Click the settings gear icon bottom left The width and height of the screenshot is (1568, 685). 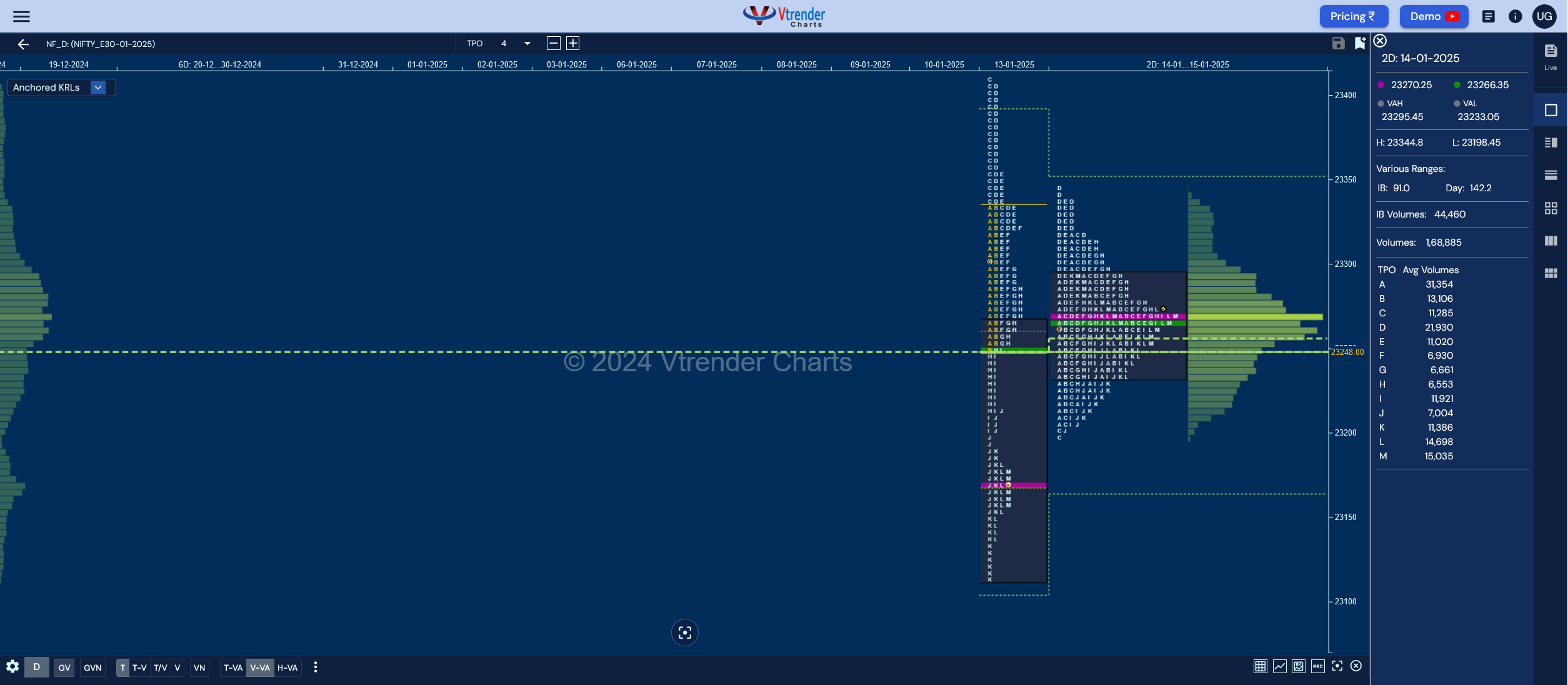click(11, 667)
